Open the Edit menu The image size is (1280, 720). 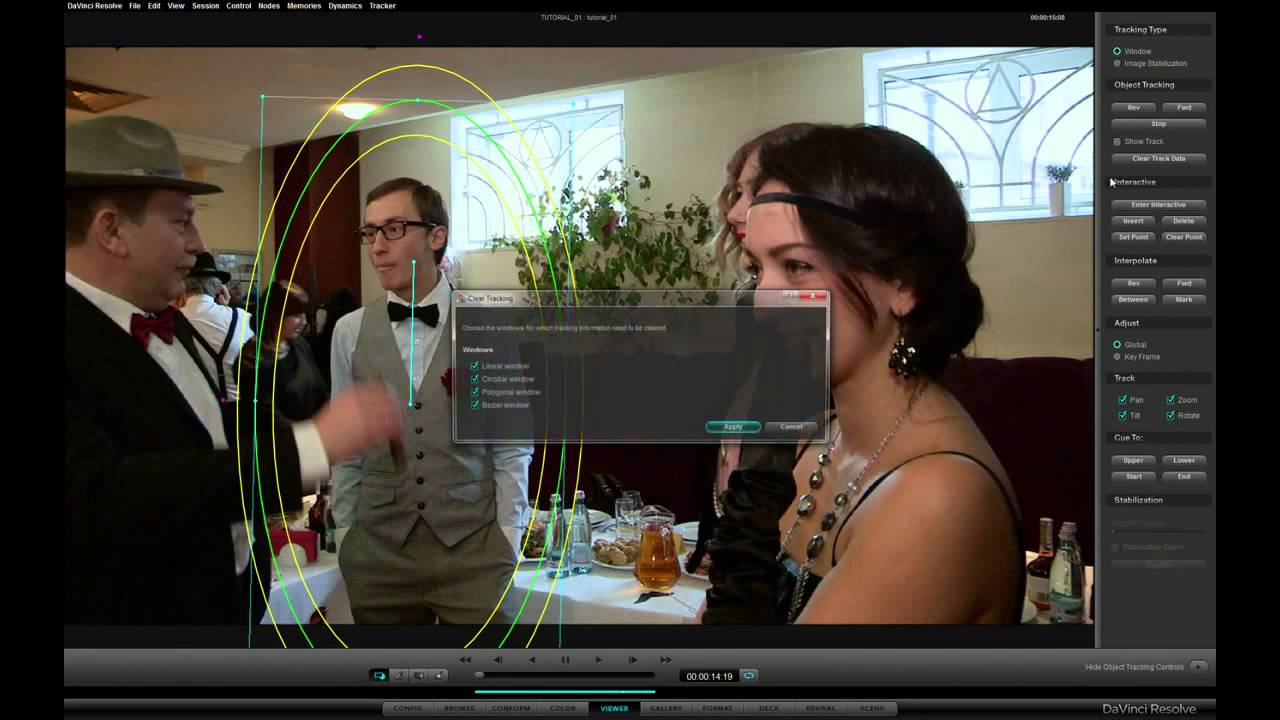point(154,6)
